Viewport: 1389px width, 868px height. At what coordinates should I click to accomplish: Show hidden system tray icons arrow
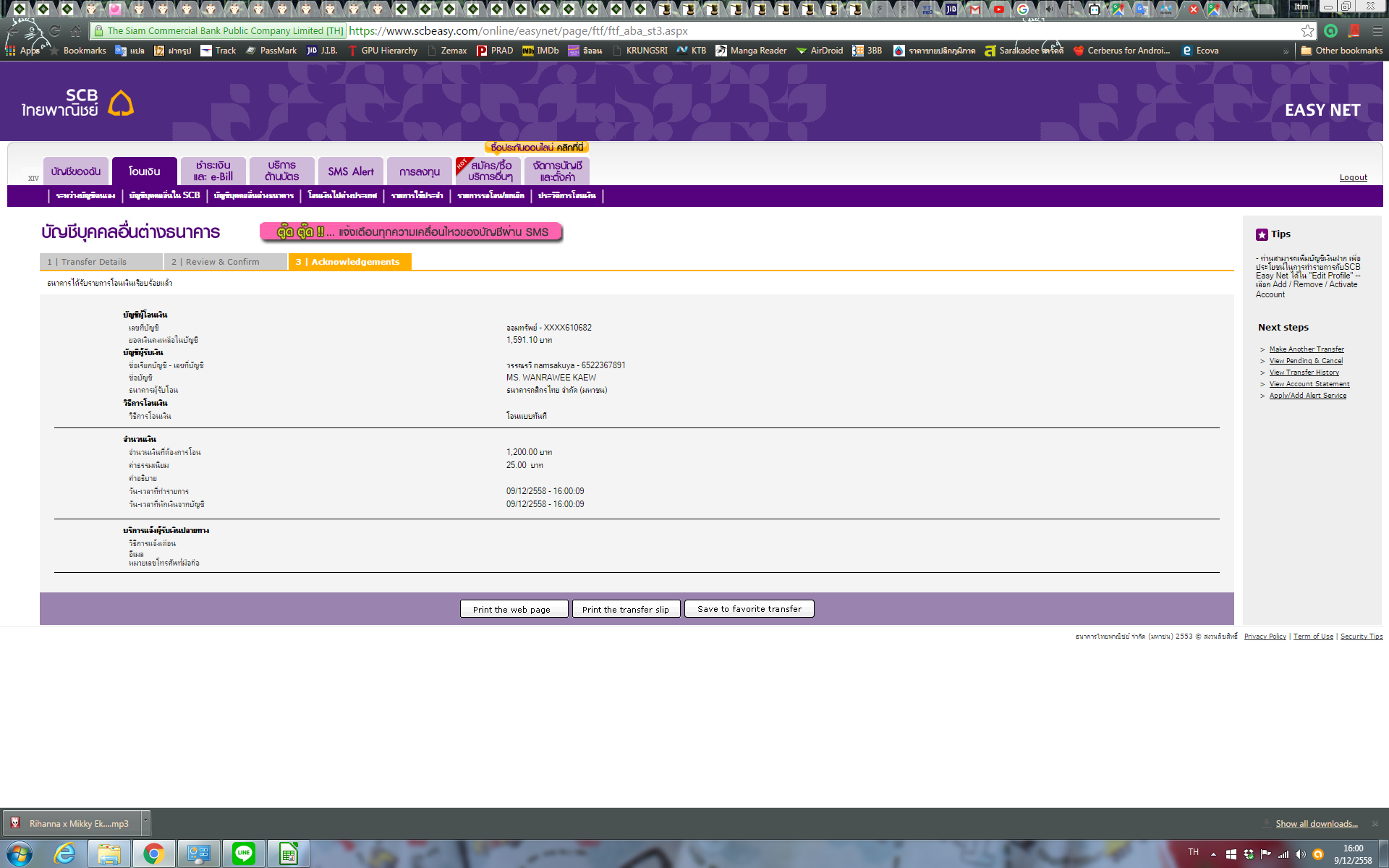pyautogui.click(x=1213, y=854)
